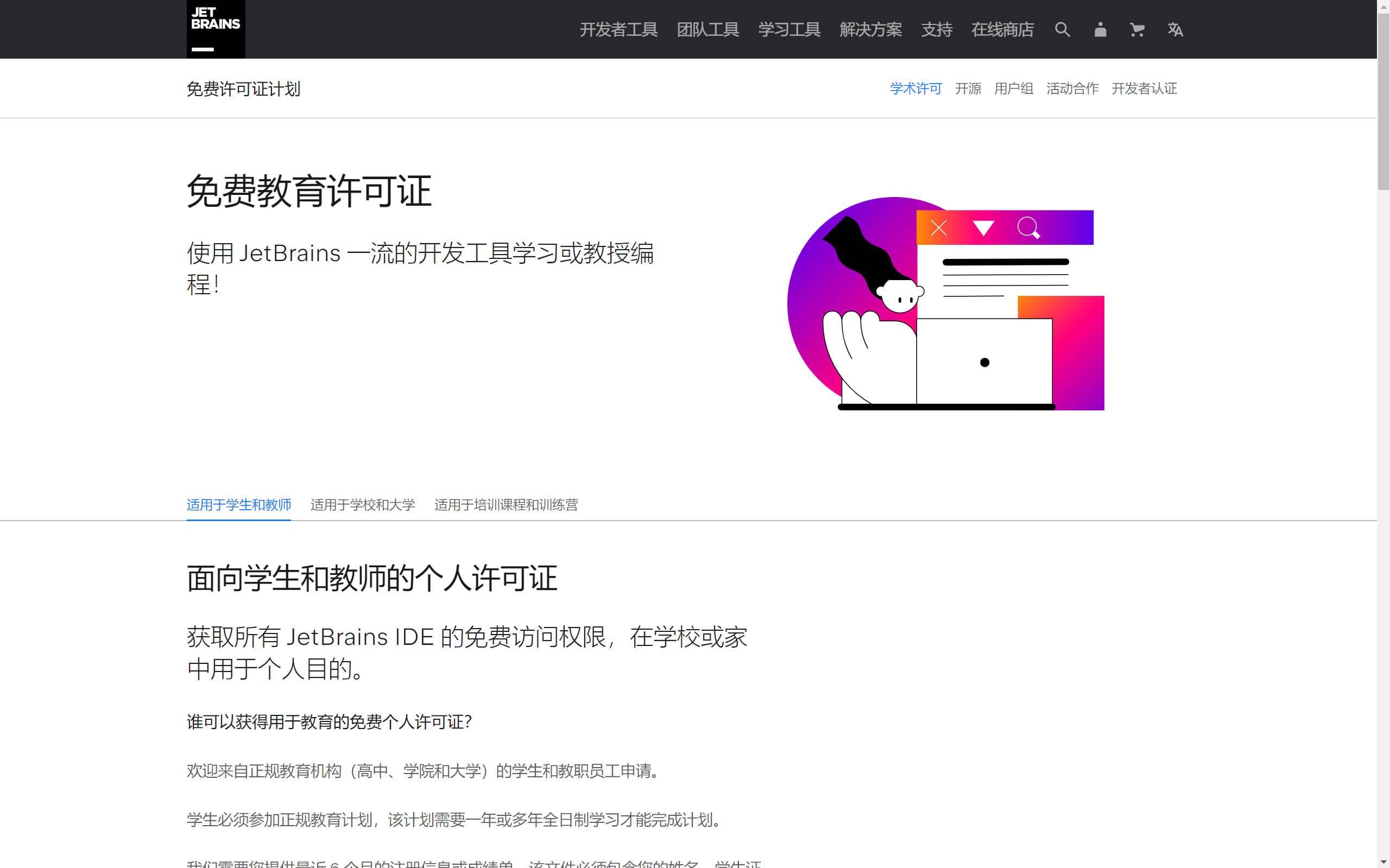Open the 学习工具 menu
The height and width of the screenshot is (868, 1390).
(x=789, y=29)
